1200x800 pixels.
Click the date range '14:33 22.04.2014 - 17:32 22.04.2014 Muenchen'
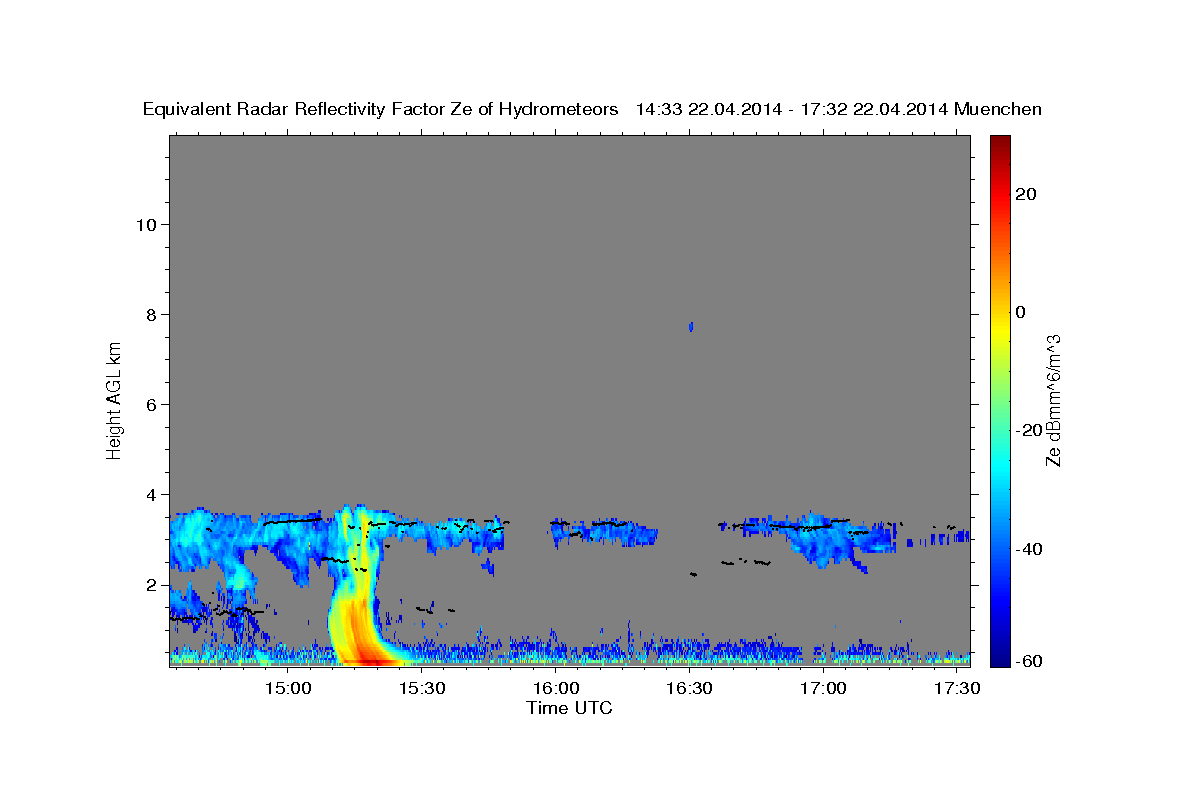pos(839,109)
